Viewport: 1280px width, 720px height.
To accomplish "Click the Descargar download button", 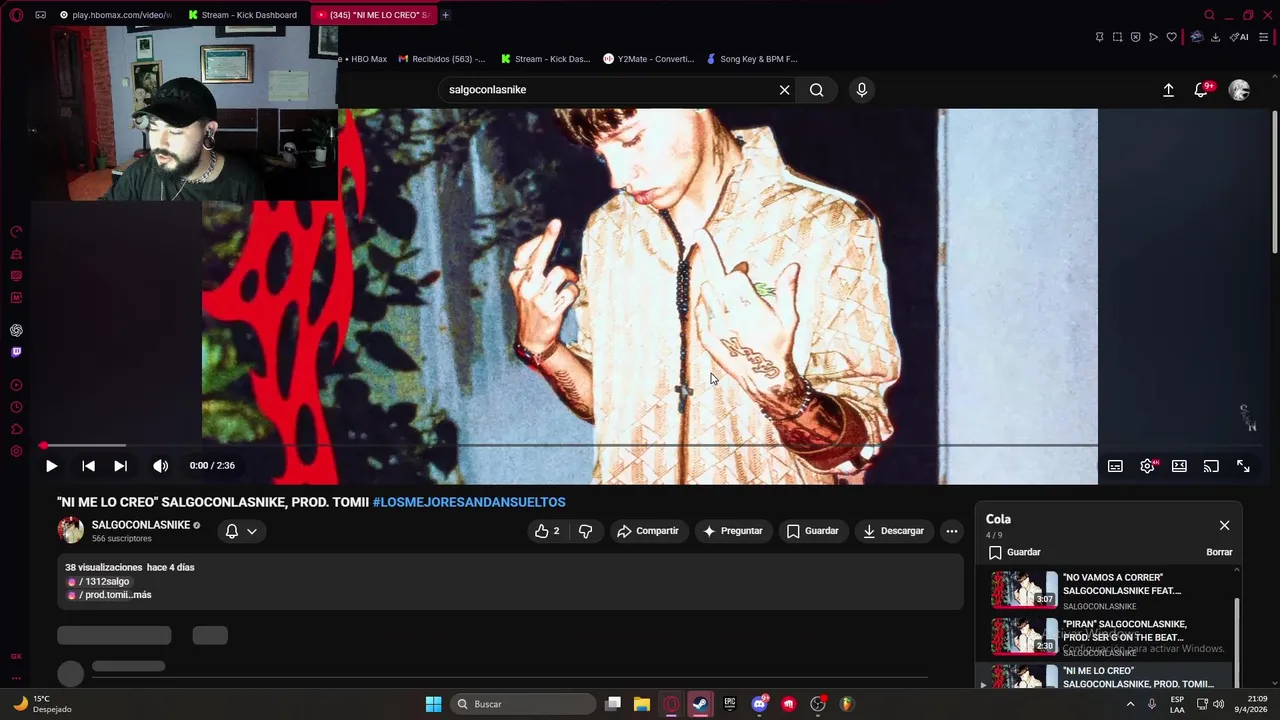I will pos(893,531).
